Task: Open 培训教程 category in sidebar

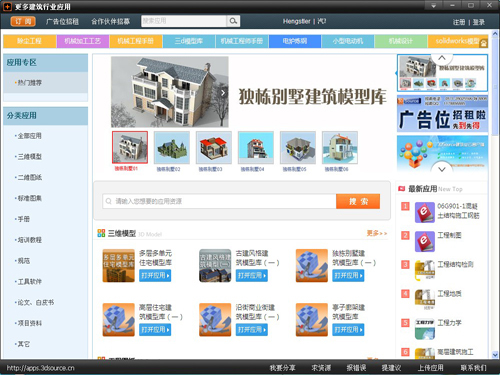Action: pyautogui.click(x=29, y=240)
